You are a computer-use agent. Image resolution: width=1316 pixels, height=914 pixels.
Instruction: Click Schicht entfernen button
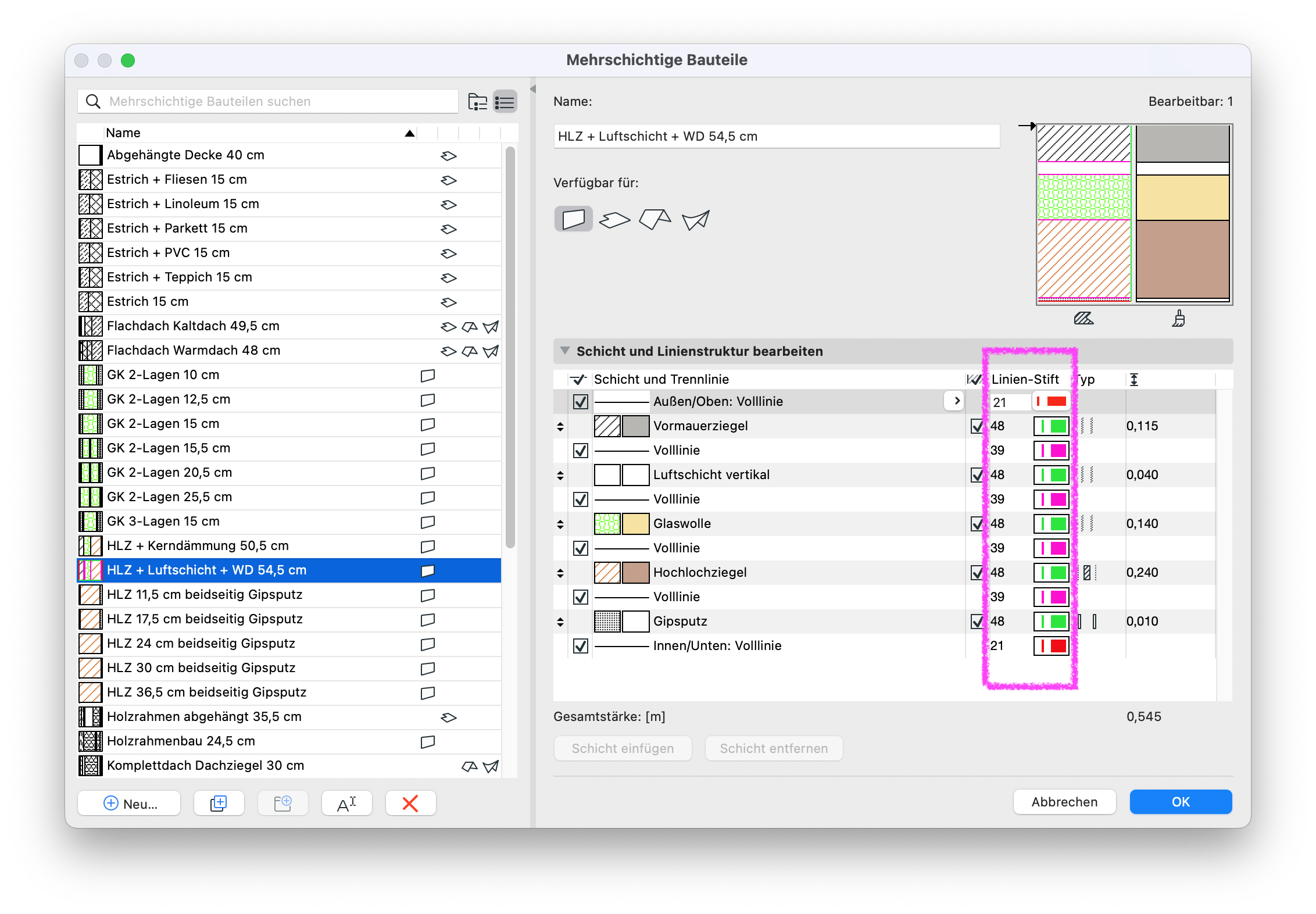pos(774,748)
